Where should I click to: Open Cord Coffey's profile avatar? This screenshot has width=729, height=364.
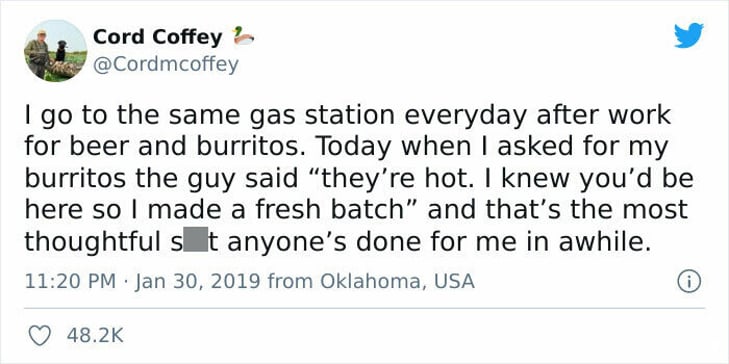(x=55, y=51)
